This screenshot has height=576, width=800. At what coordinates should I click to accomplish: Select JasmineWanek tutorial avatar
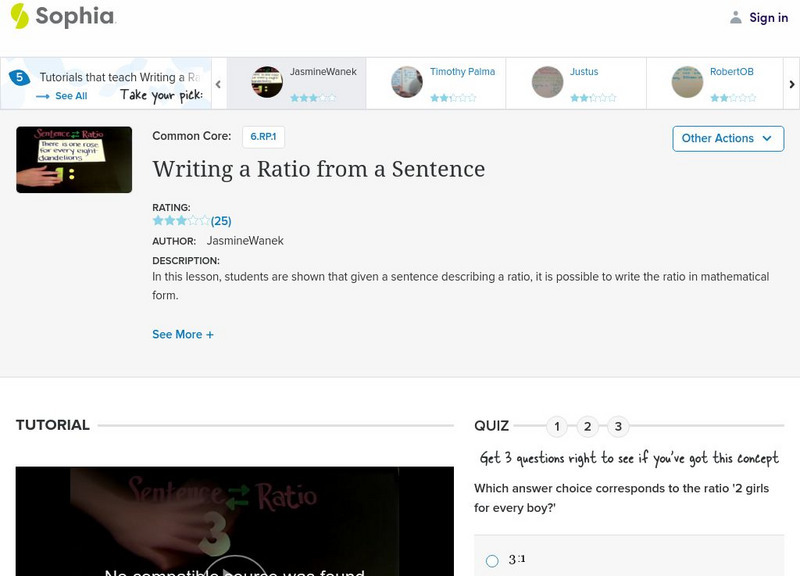coord(267,82)
